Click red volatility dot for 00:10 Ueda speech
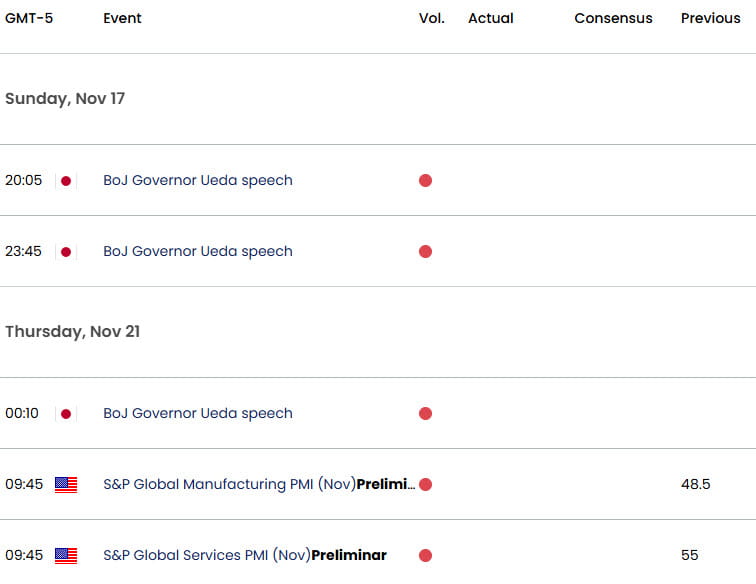756x584 pixels. pyautogui.click(x=425, y=414)
